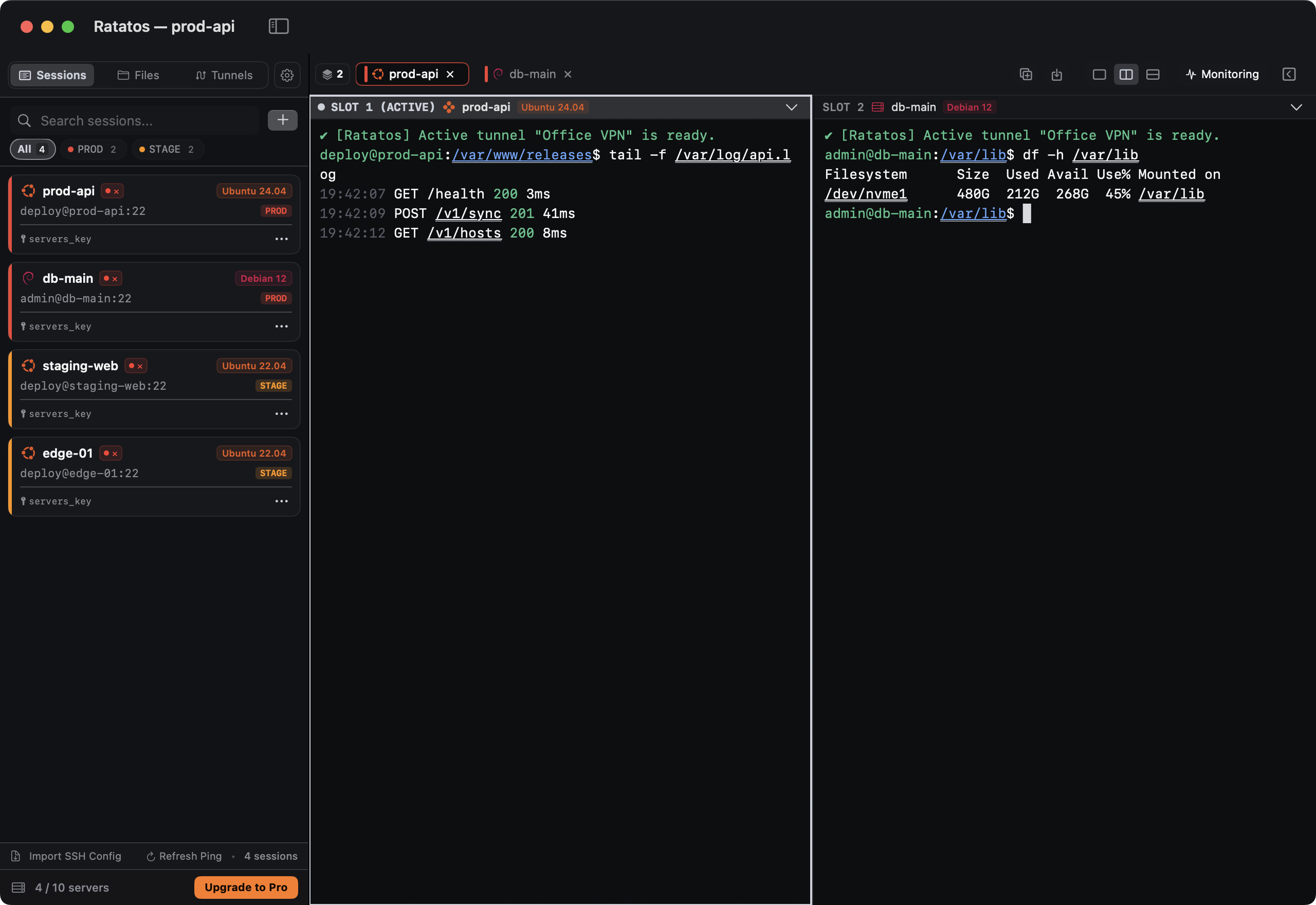This screenshot has height=905, width=1316.
Task: Click the db-main terminal prompt cursor
Action: tap(1027, 213)
